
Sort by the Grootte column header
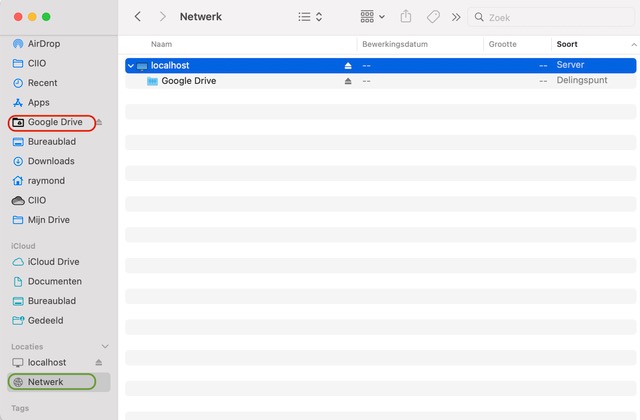point(502,44)
